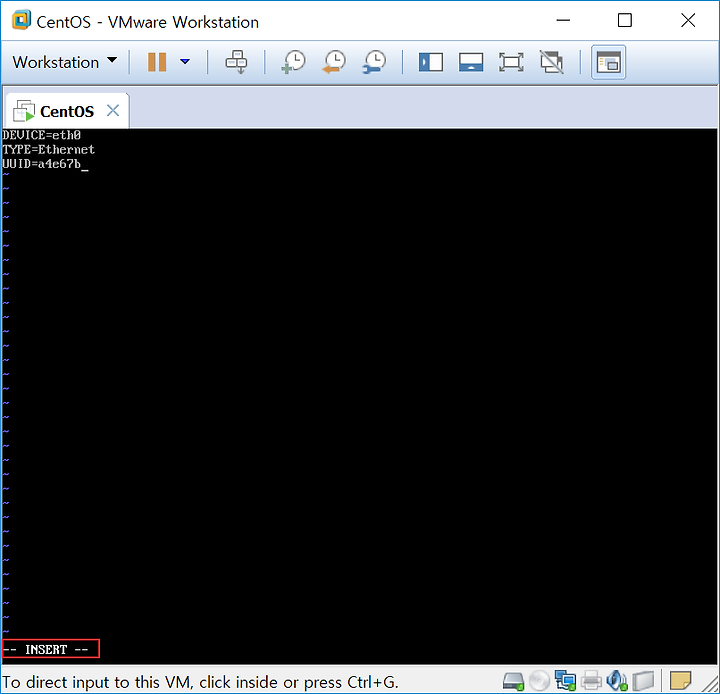Click the DEVICE=eth0 line in editor

42,135
